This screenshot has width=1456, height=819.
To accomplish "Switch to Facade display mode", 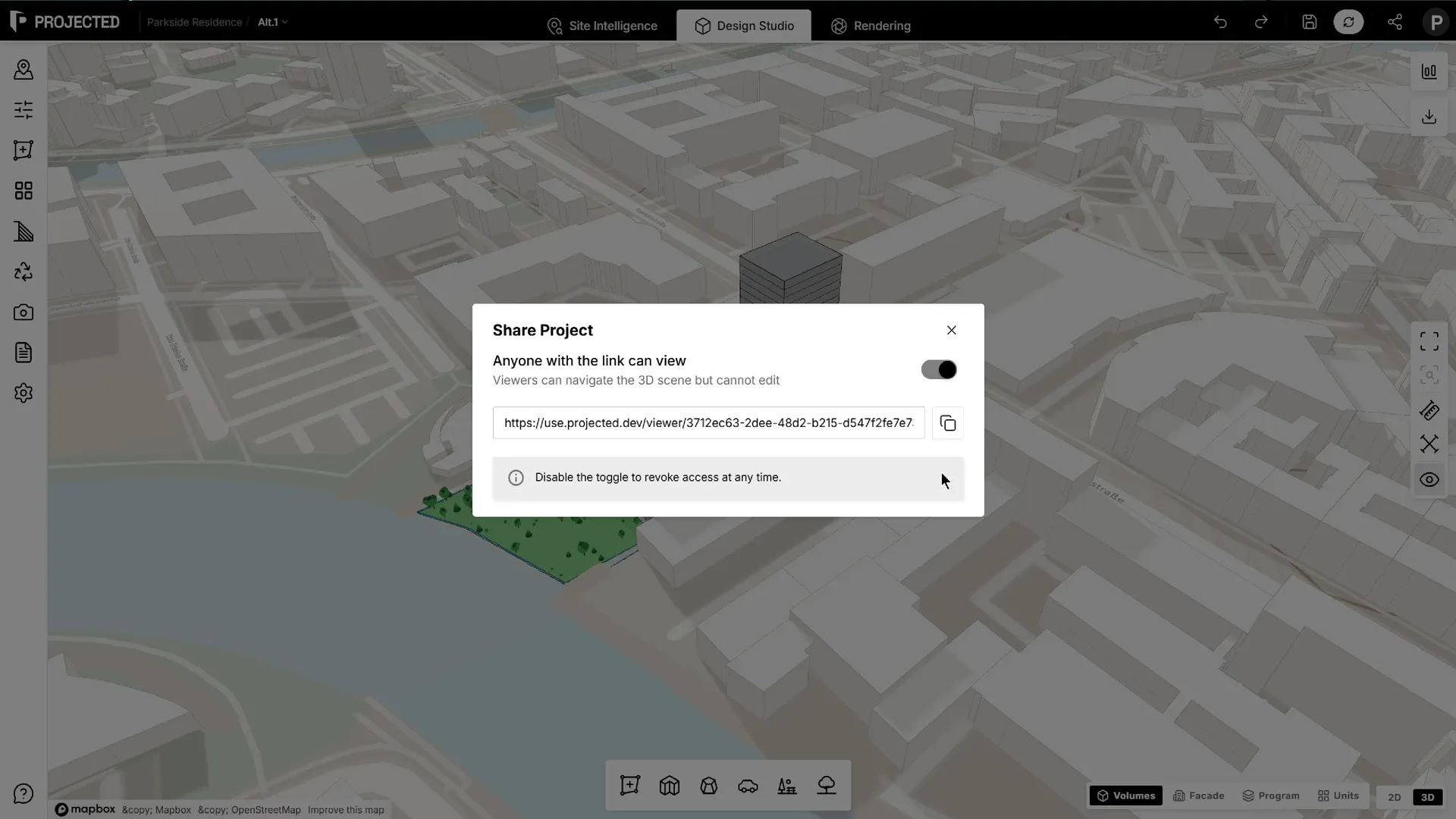I will [x=1198, y=795].
